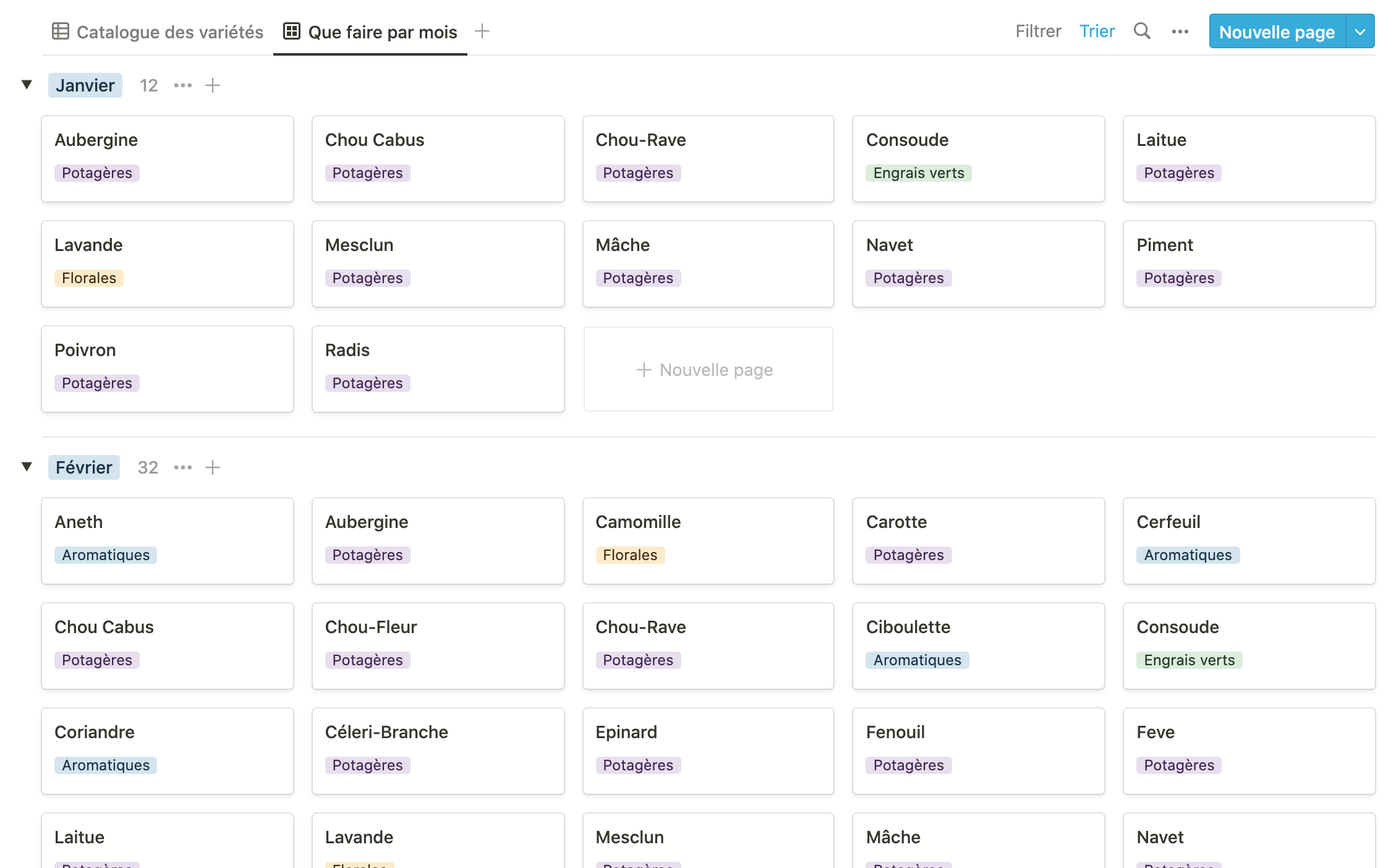
Task: Switch to Catalogue des variétés tab
Action: tap(169, 32)
